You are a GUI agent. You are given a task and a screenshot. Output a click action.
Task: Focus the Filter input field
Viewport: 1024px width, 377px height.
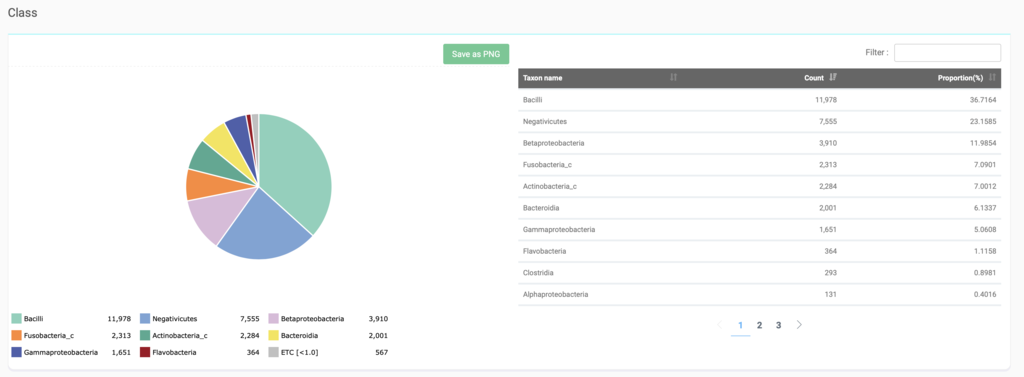(947, 53)
